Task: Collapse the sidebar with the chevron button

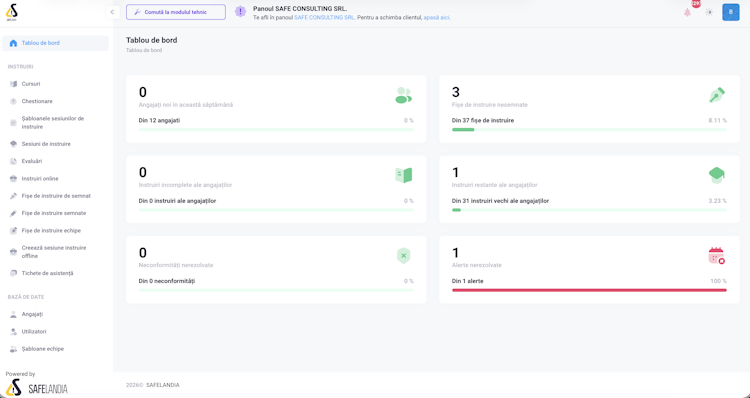Action: pos(112,12)
